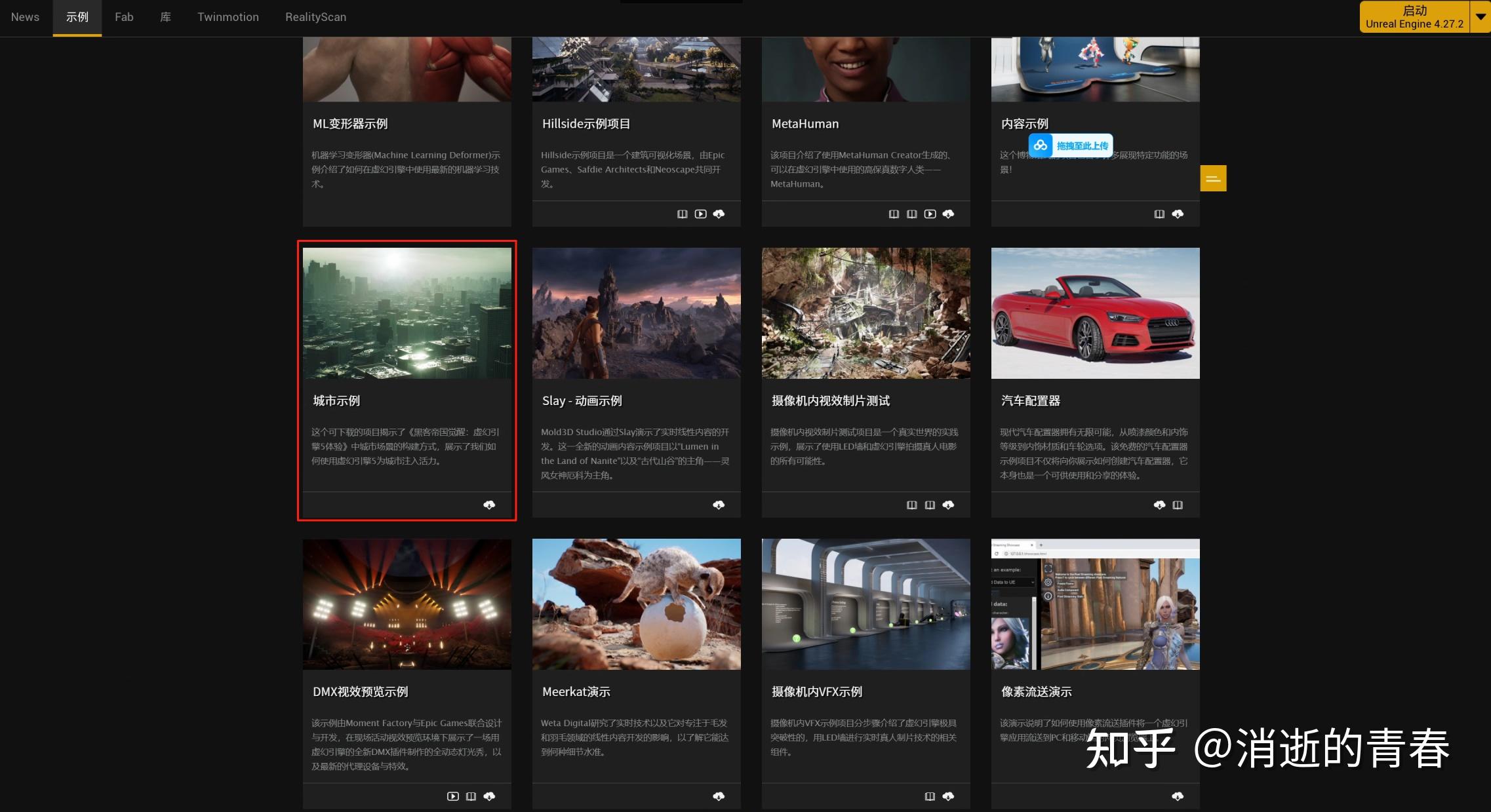The height and width of the screenshot is (812, 1491).
Task: Click video play icon on MetaHuman card
Action: pos(930,214)
